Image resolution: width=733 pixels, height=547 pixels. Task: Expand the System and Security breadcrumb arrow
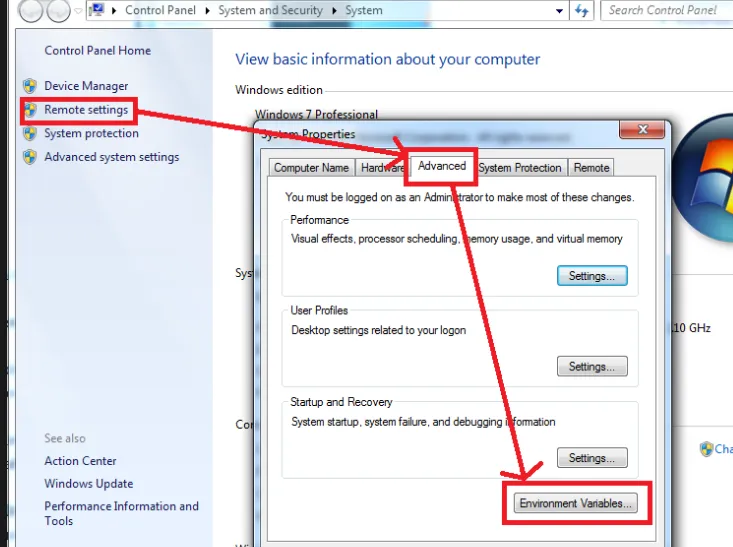(x=335, y=10)
